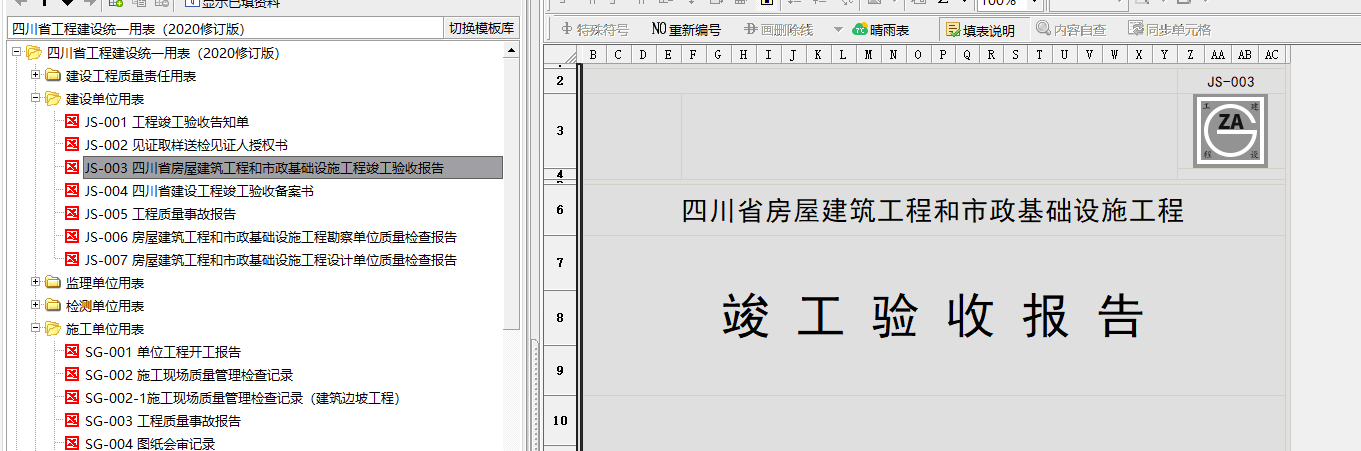Select SG-002-1 建筑边坡工程 record
The image size is (1361, 451).
(x=242, y=398)
